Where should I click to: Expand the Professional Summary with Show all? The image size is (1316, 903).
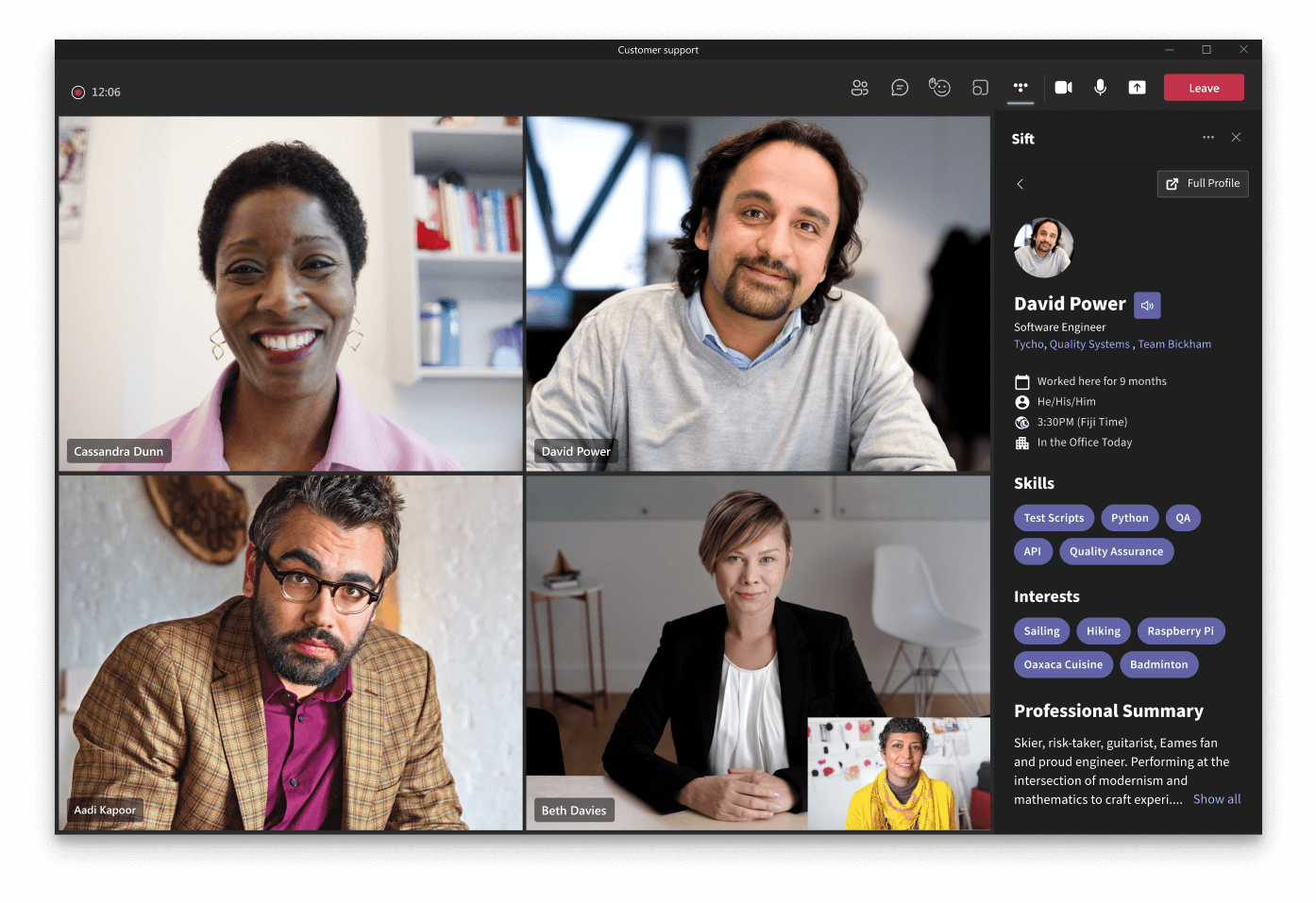(1216, 799)
